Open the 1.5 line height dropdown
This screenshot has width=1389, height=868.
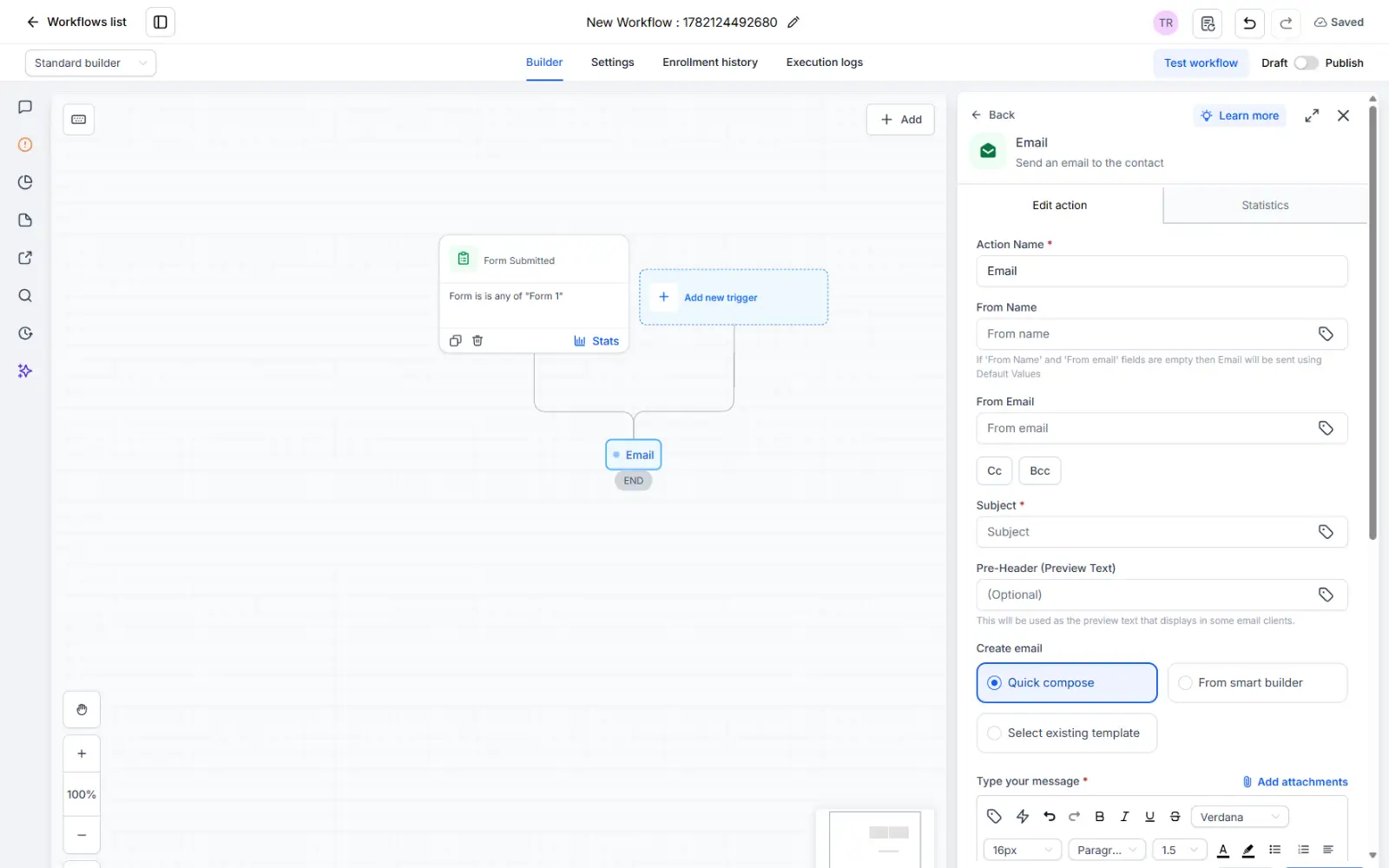coord(1180,850)
